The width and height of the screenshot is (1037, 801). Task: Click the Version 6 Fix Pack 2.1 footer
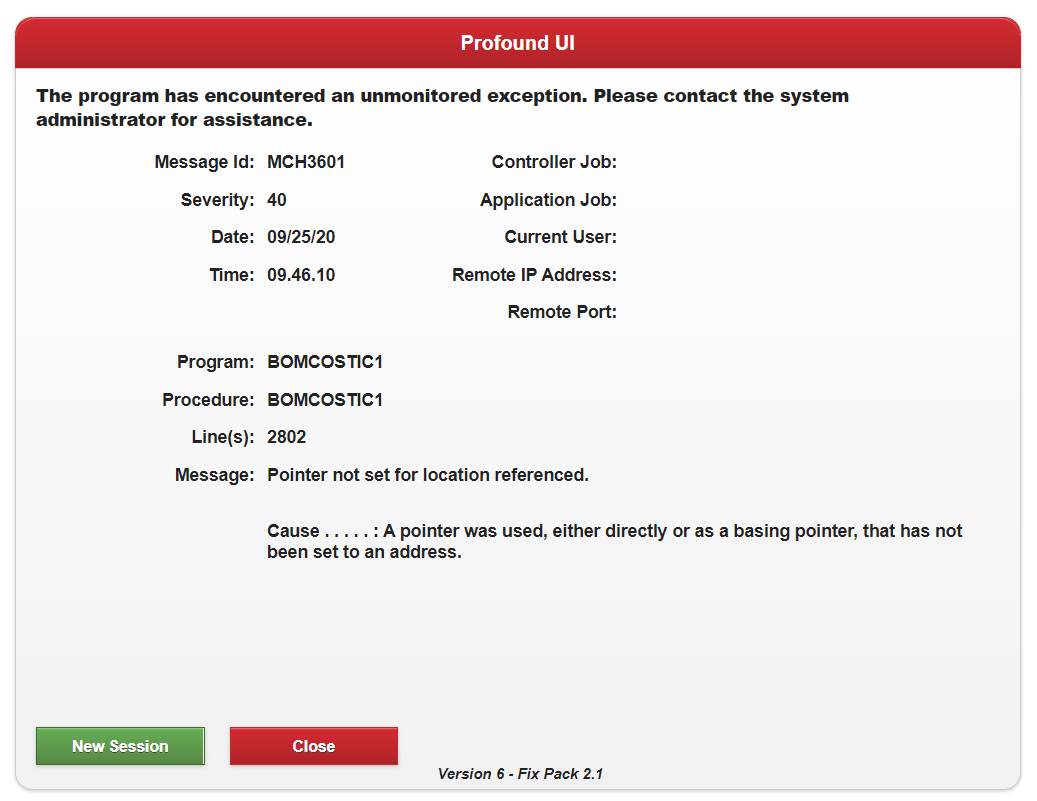[520, 774]
